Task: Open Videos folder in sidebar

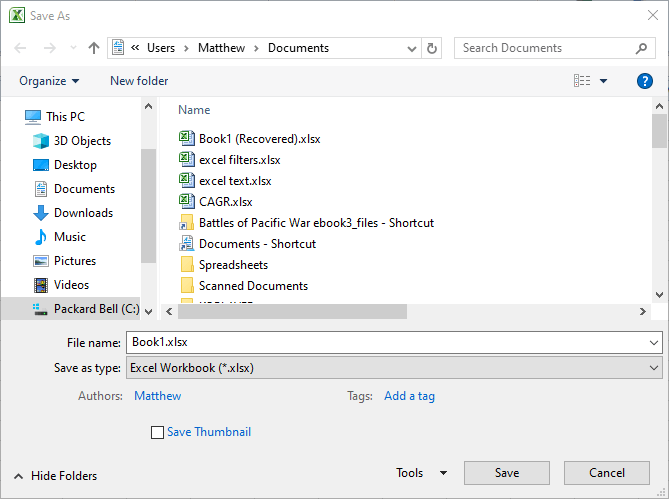Action: point(61,284)
